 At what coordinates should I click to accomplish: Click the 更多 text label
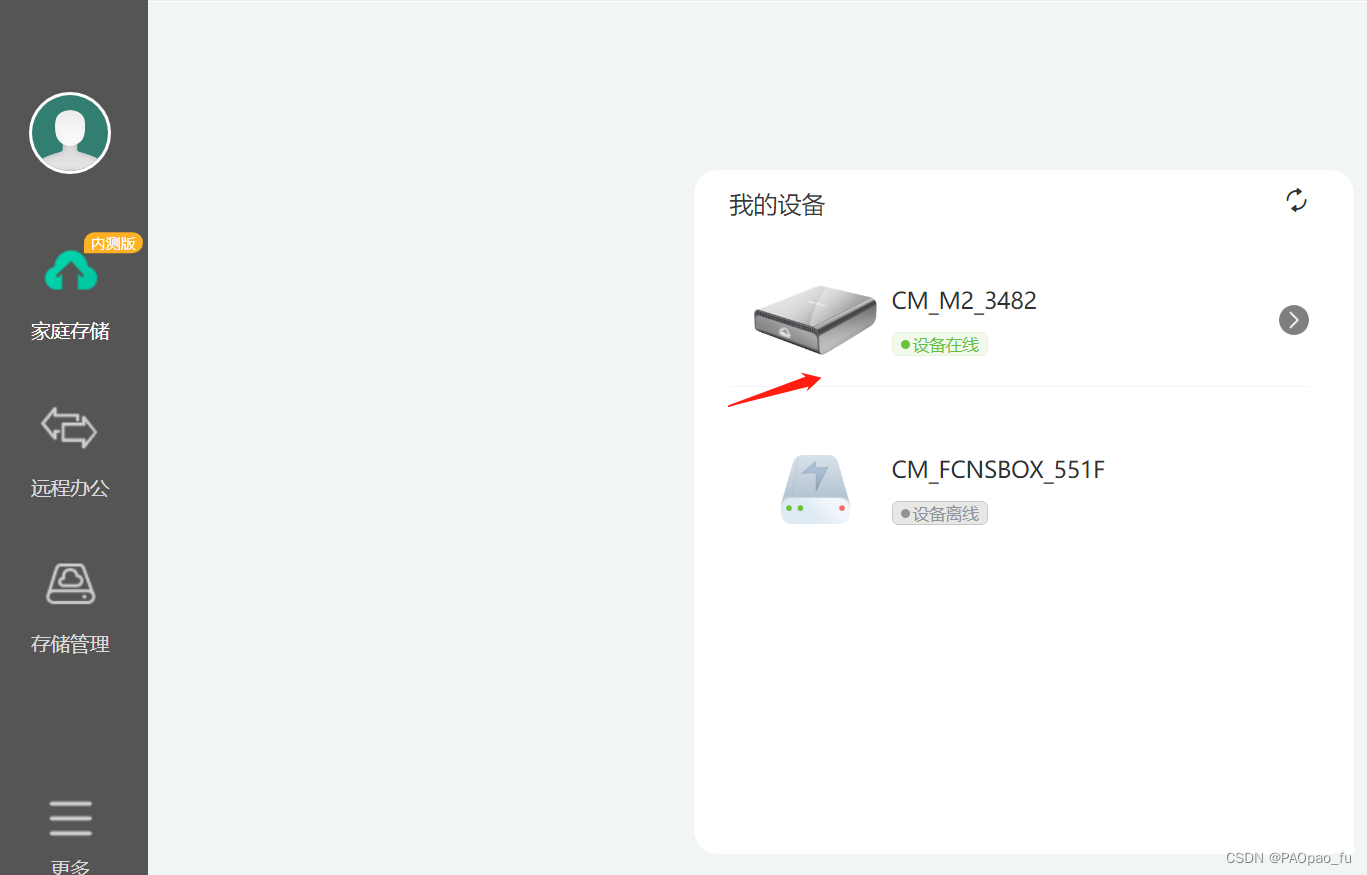(x=70, y=866)
